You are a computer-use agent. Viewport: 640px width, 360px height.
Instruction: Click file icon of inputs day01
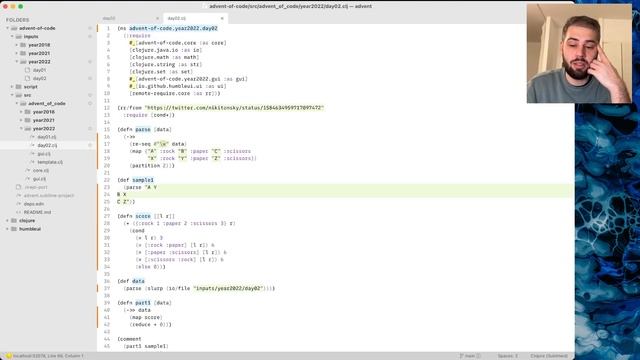(x=28, y=70)
